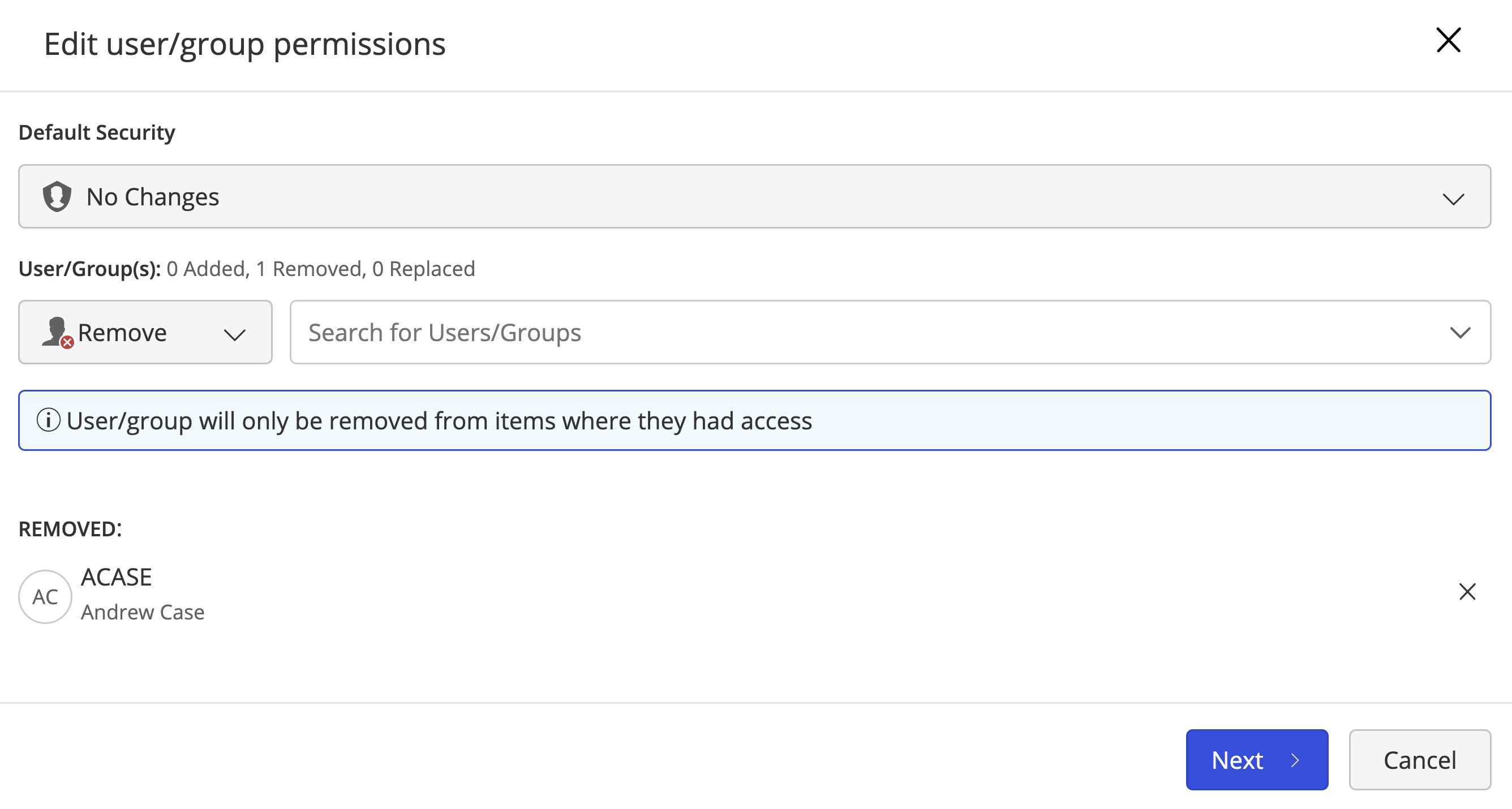Click the removal access info banner
The height and width of the screenshot is (809, 1512).
[x=754, y=420]
